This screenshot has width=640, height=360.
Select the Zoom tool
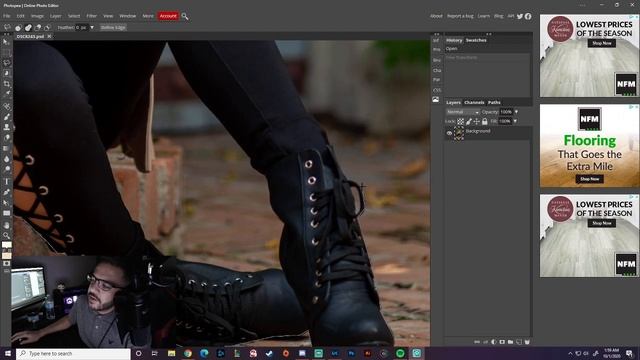6,236
